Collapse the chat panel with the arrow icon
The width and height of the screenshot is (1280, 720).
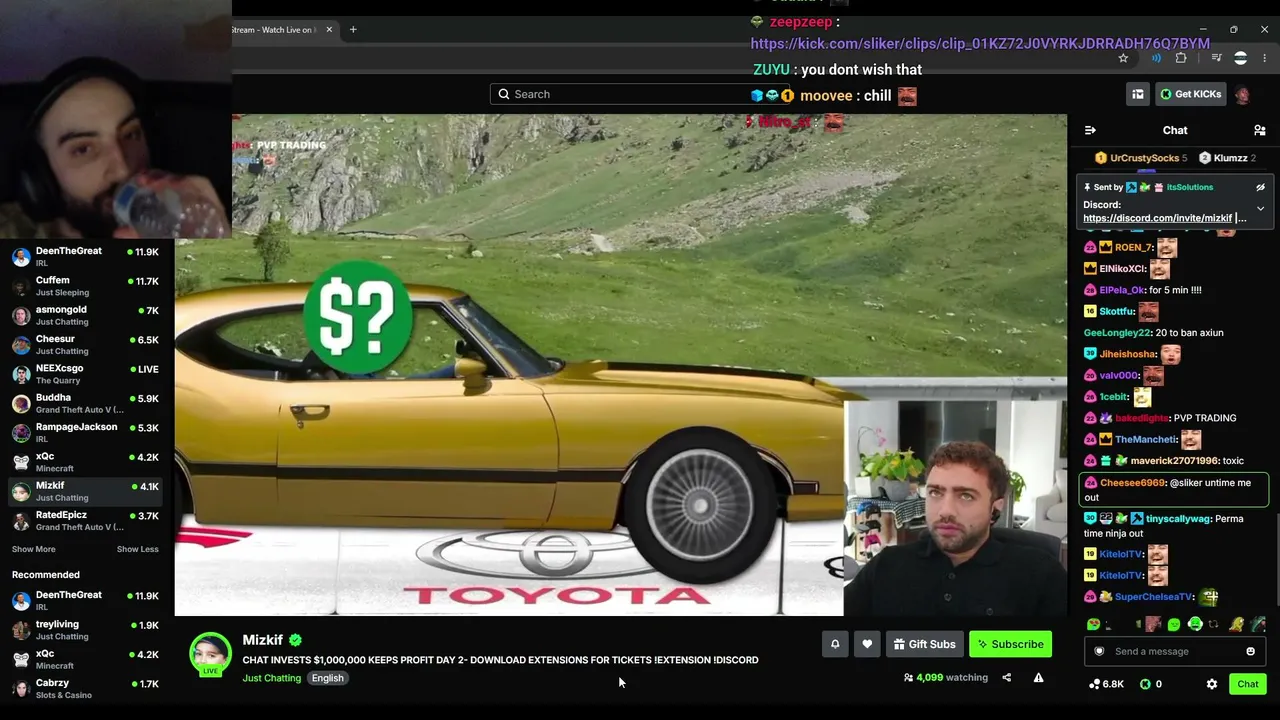tap(1090, 130)
